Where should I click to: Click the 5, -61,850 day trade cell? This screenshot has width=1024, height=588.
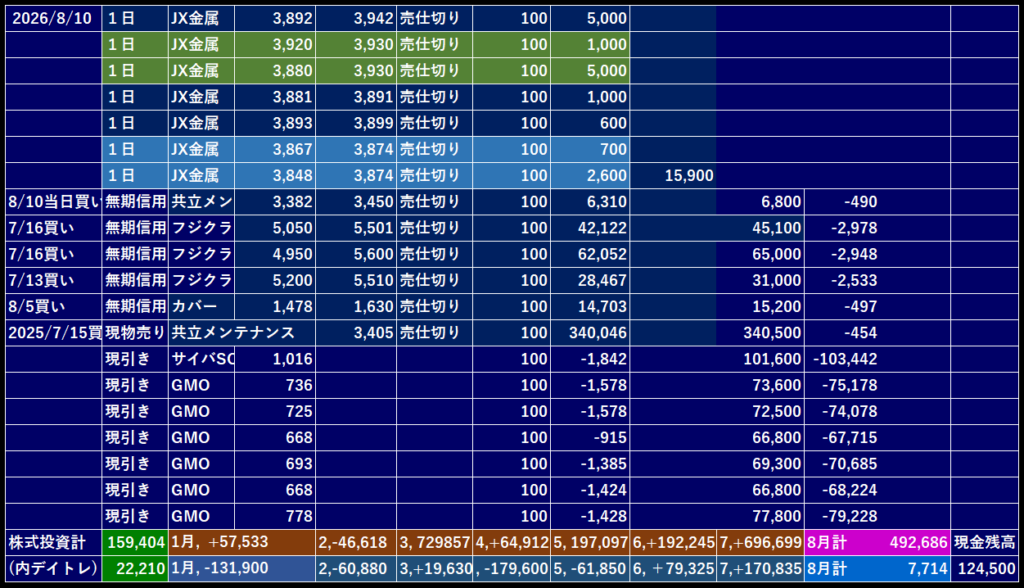coord(590,568)
